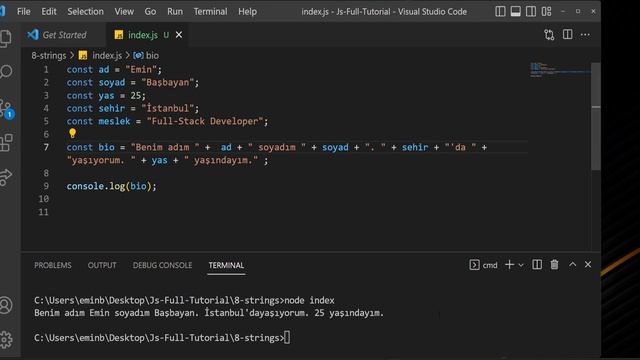Open the View menu
The height and width of the screenshot is (360, 640).
point(124,11)
